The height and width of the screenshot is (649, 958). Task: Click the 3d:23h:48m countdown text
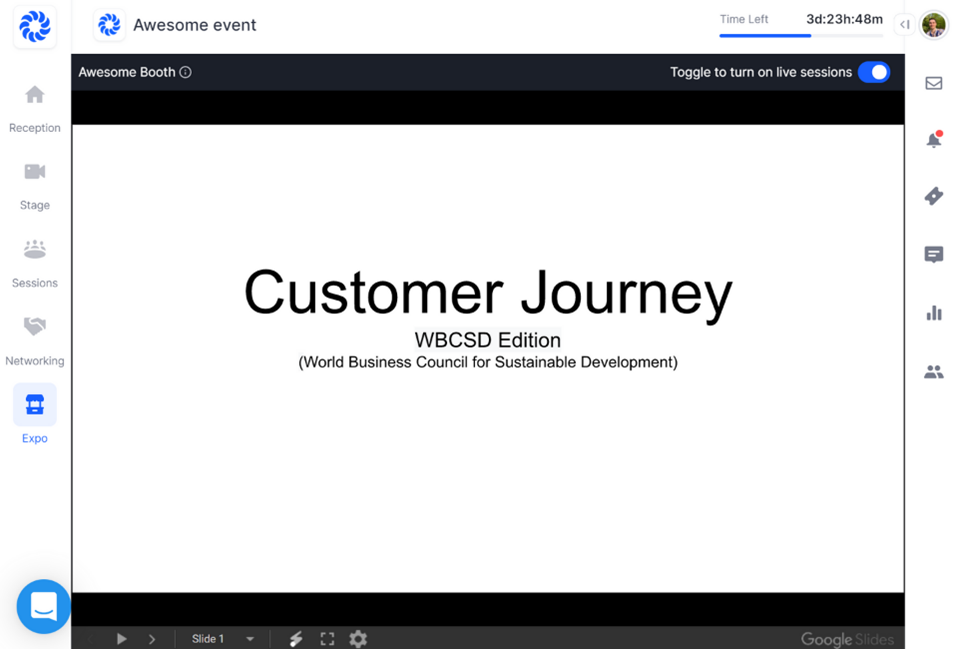[844, 19]
